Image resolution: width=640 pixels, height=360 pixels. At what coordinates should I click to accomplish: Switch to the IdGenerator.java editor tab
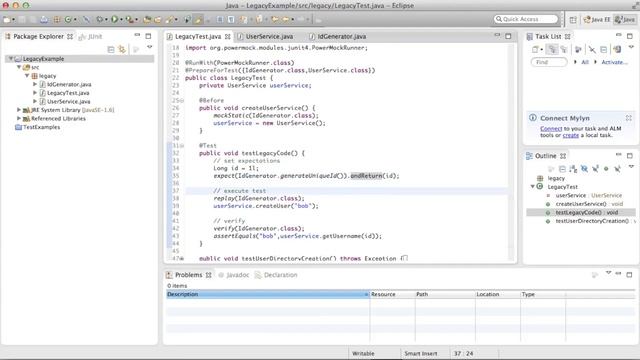tap(342, 37)
